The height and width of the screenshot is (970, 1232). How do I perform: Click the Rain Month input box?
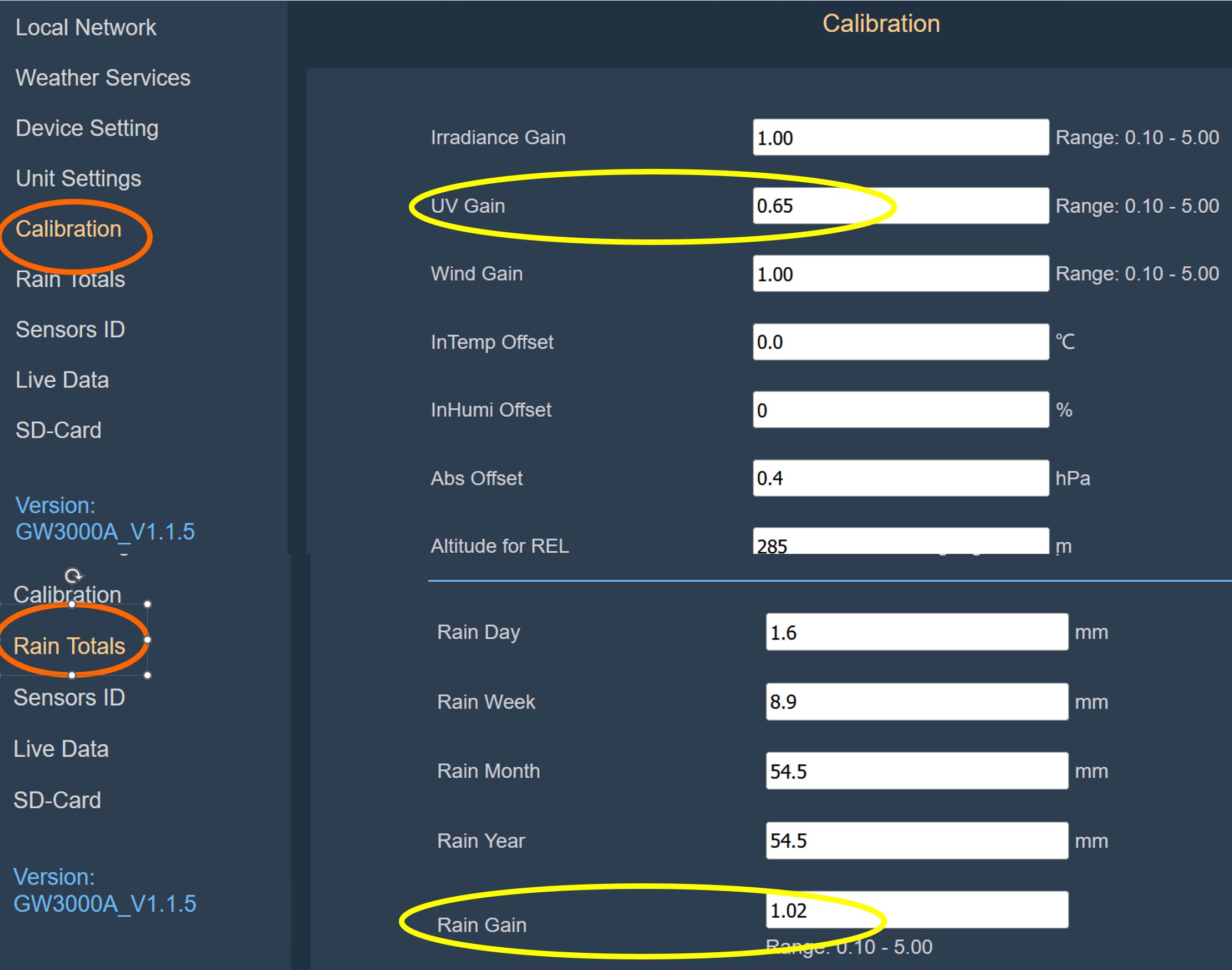point(917,771)
